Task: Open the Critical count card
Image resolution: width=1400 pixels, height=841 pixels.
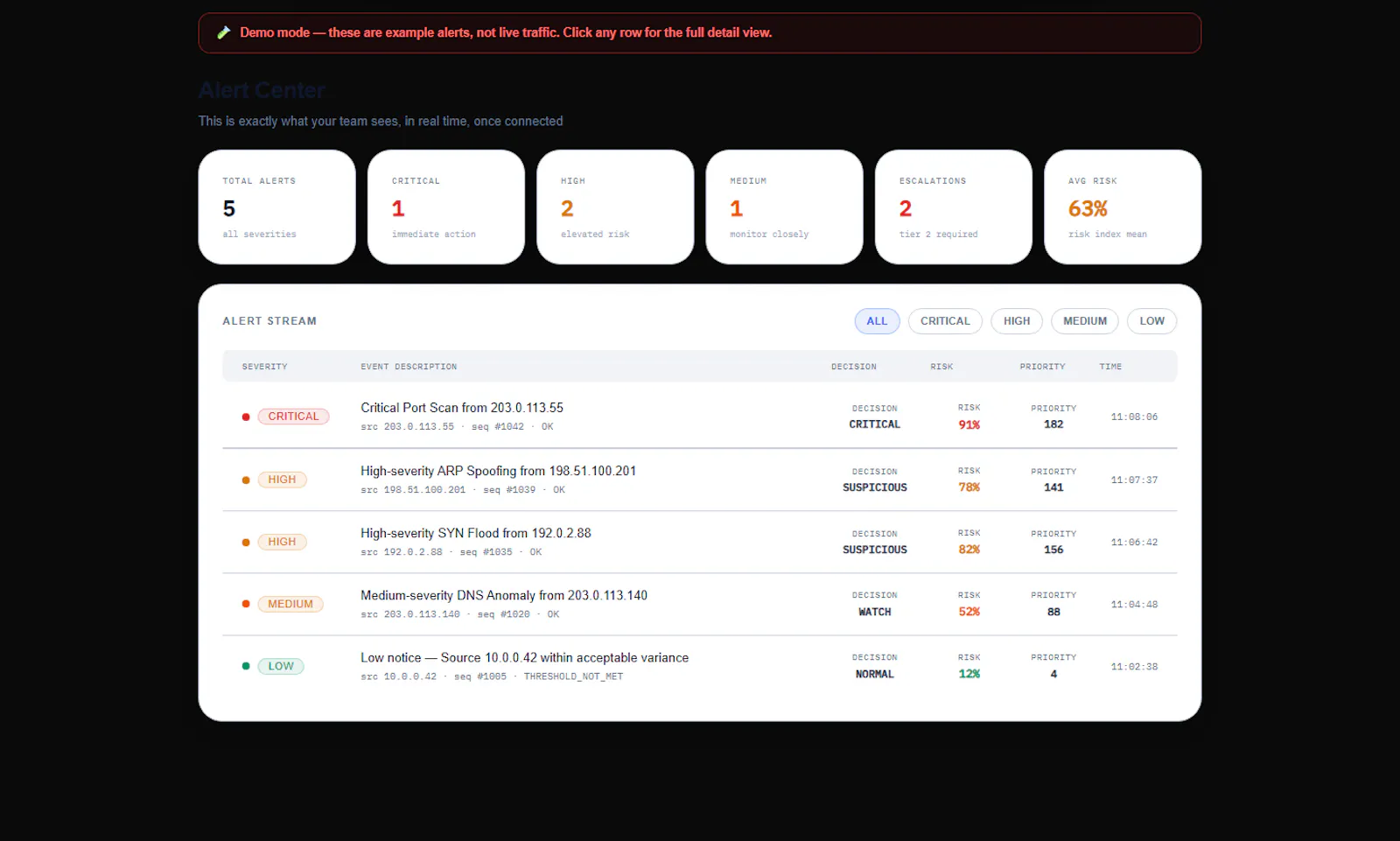Action: pos(446,207)
